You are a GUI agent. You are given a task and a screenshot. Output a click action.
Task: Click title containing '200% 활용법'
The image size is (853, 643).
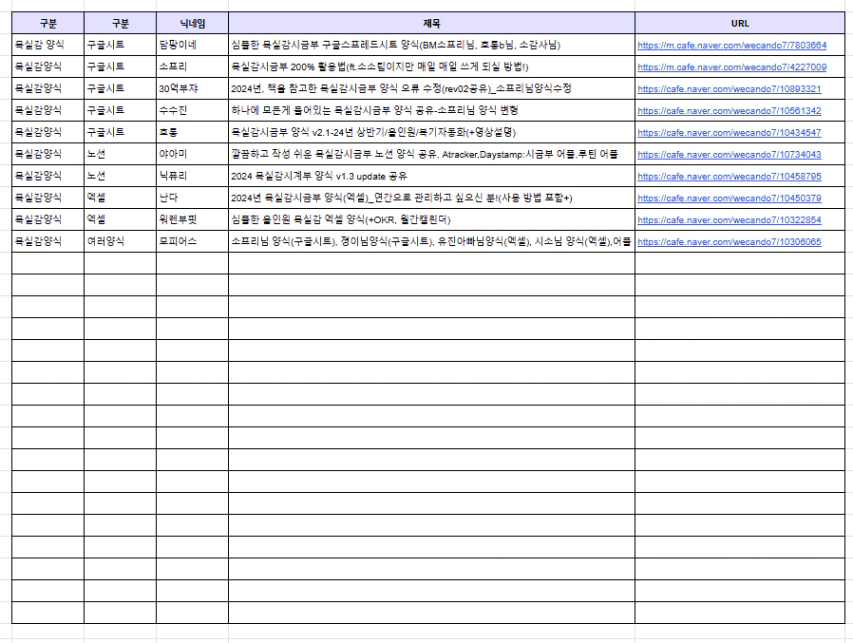431,66
